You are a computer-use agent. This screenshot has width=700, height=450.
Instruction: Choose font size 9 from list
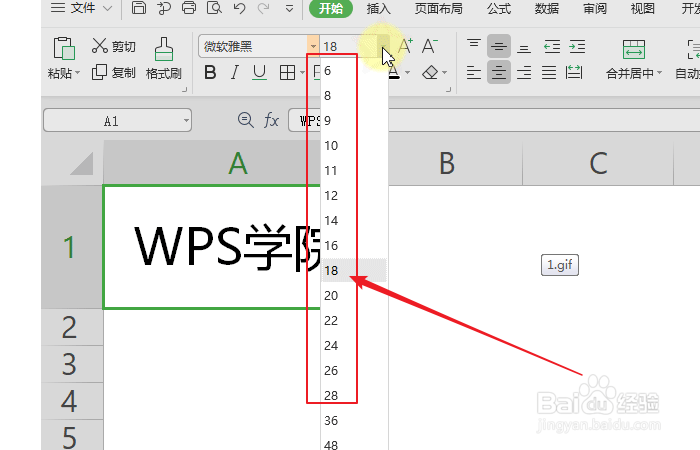[354, 121]
